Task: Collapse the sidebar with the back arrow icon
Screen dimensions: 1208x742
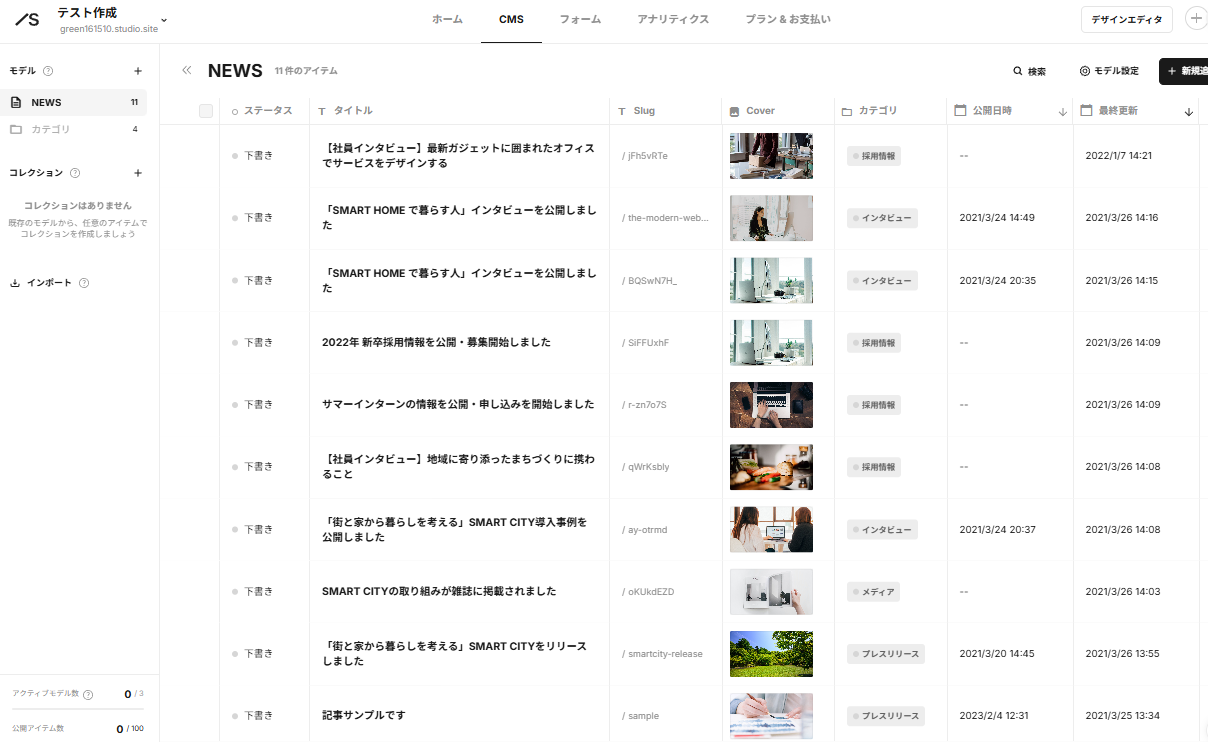Action: 186,70
